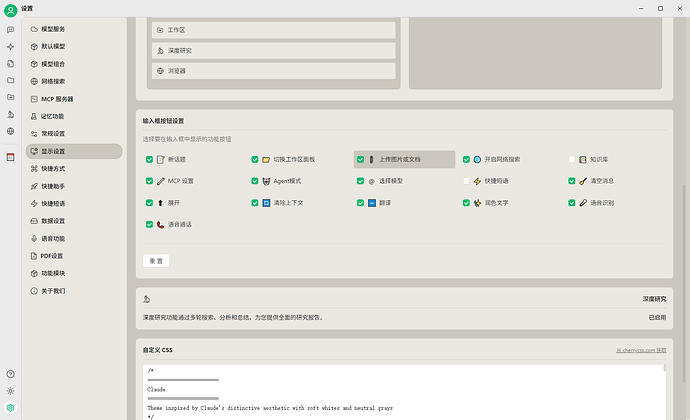Click the yellow folder icon for workspace panel
This screenshot has height=420, width=690.
pos(266,159)
